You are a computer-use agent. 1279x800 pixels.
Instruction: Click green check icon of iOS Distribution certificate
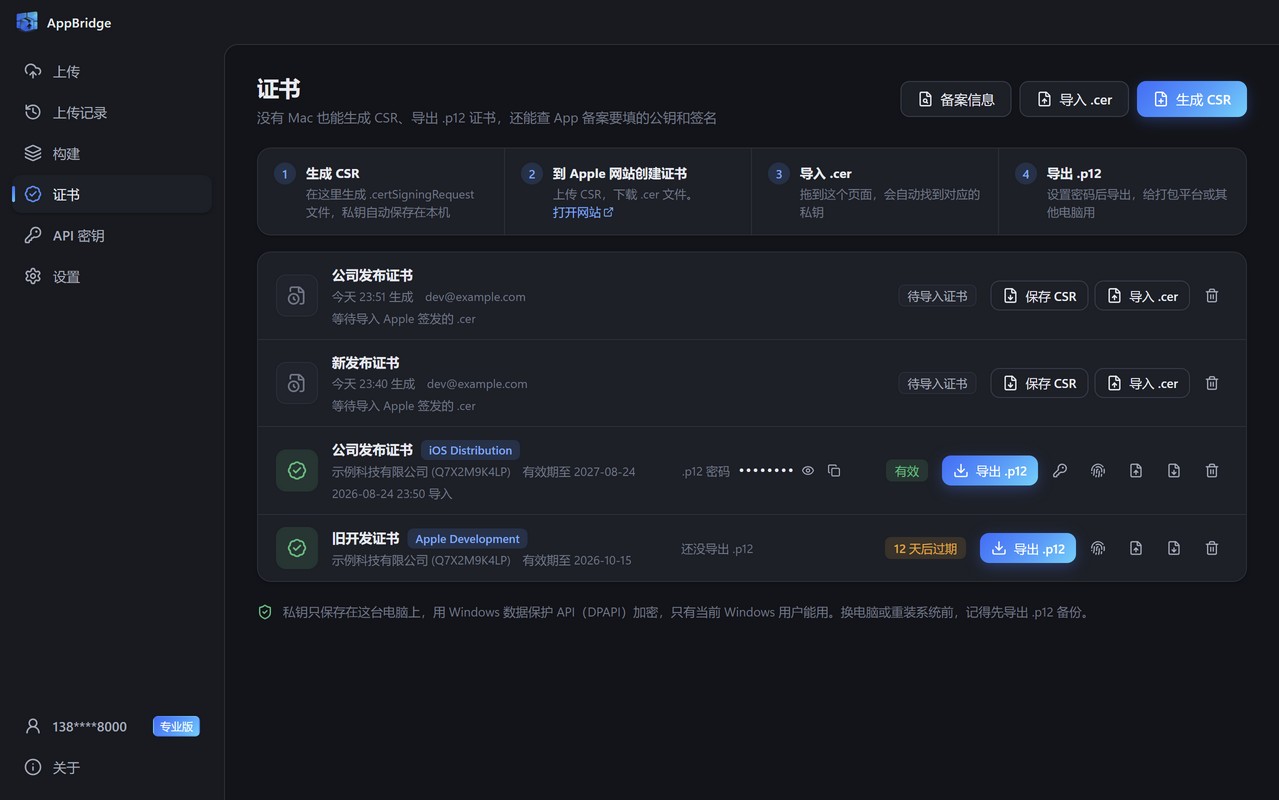[x=297, y=471]
